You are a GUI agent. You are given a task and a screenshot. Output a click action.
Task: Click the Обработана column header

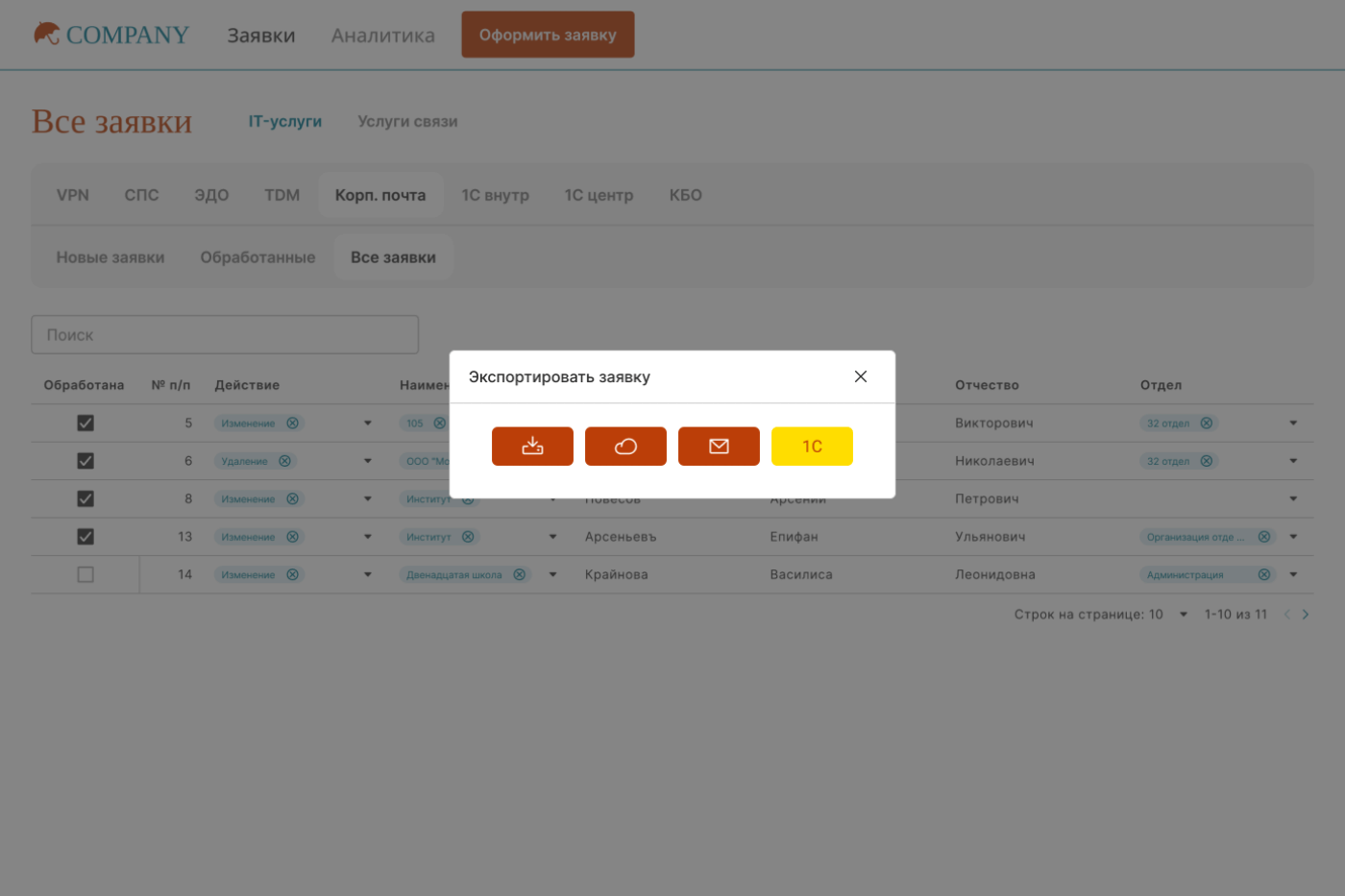coord(84,385)
